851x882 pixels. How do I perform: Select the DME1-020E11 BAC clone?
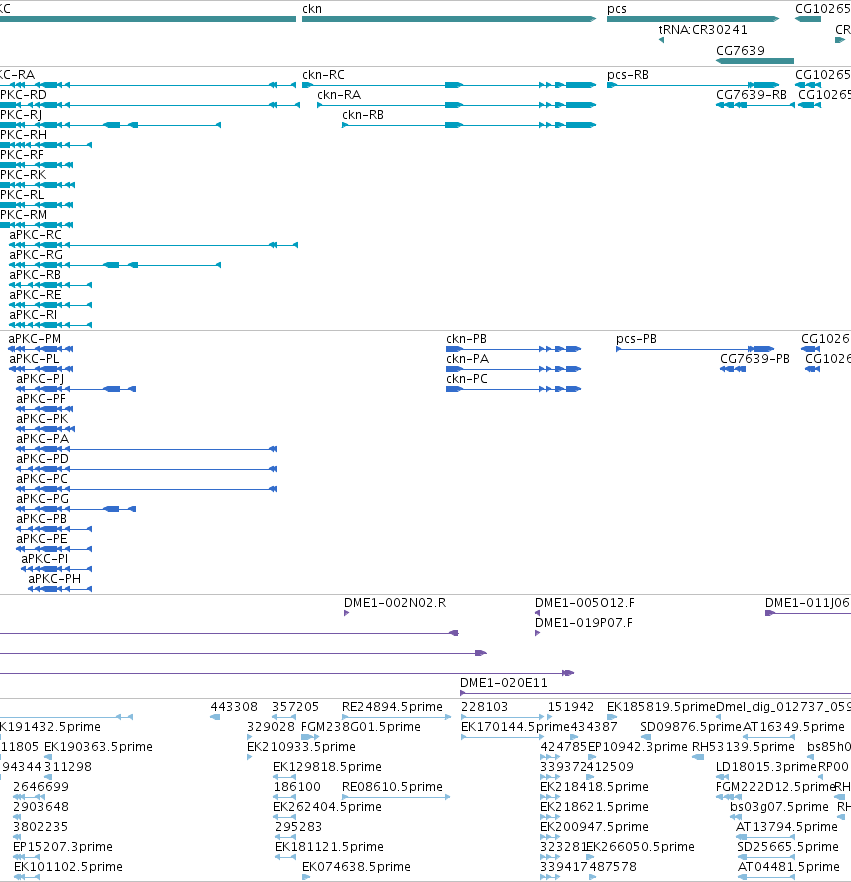(x=655, y=693)
